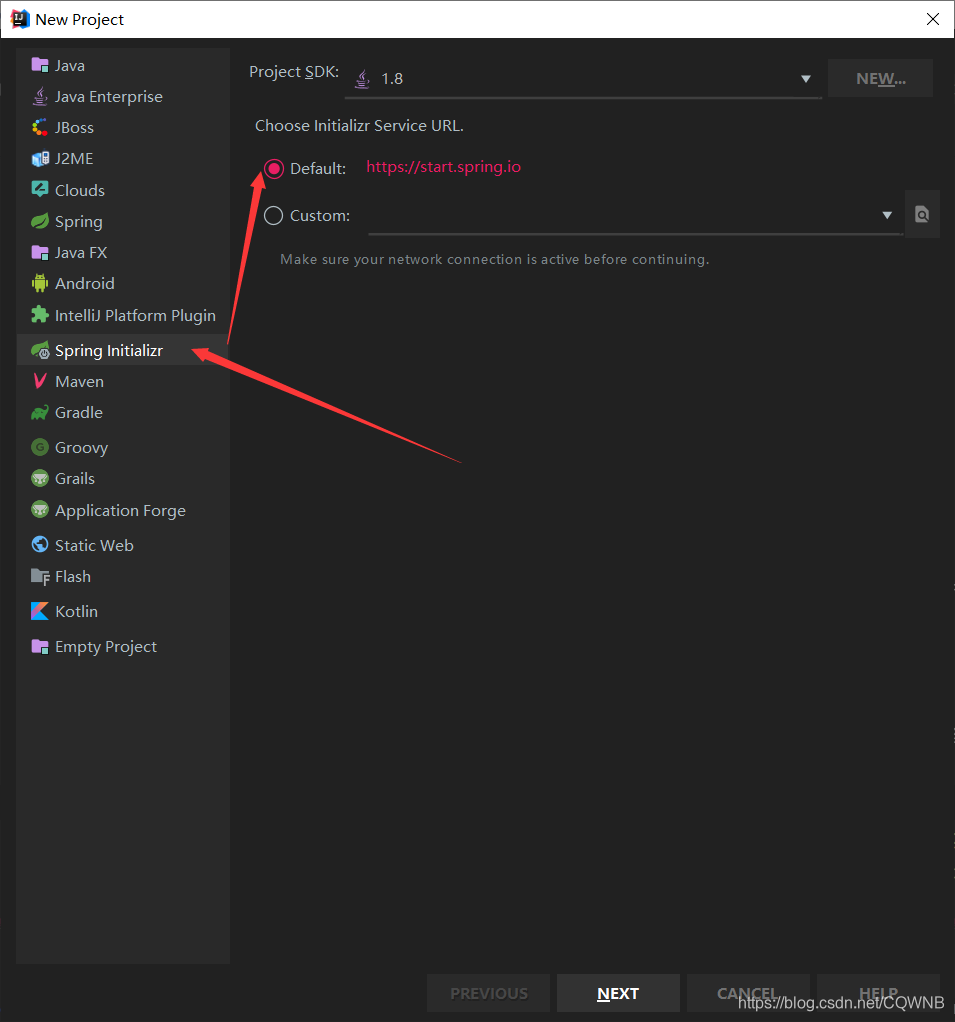Select Static Web in the list

click(x=123, y=545)
